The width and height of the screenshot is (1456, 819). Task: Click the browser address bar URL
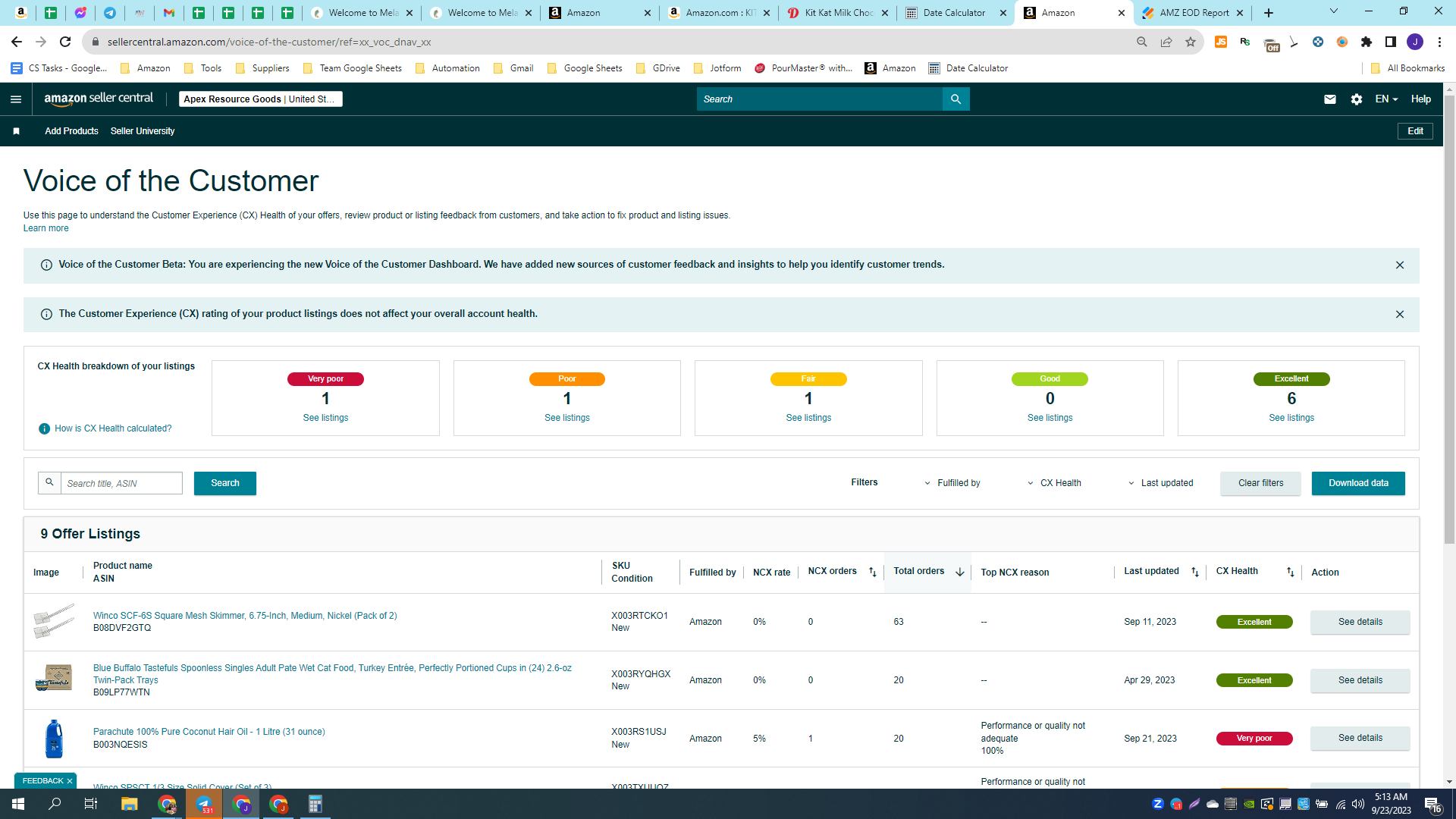(x=269, y=42)
